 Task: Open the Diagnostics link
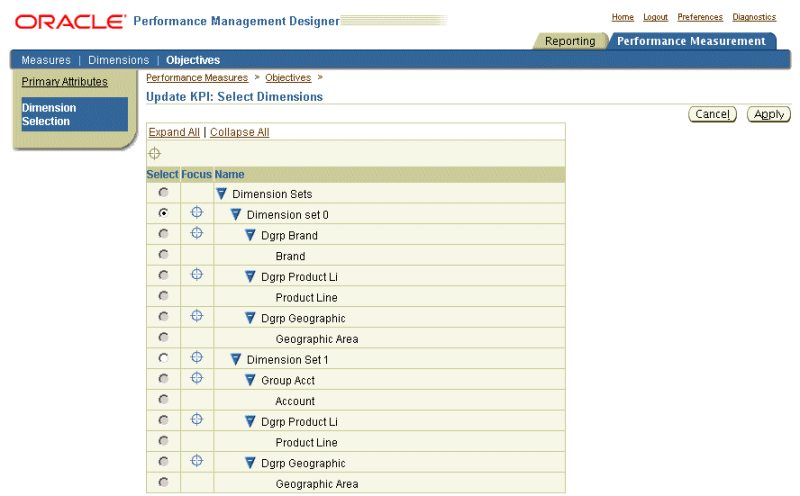[754, 17]
